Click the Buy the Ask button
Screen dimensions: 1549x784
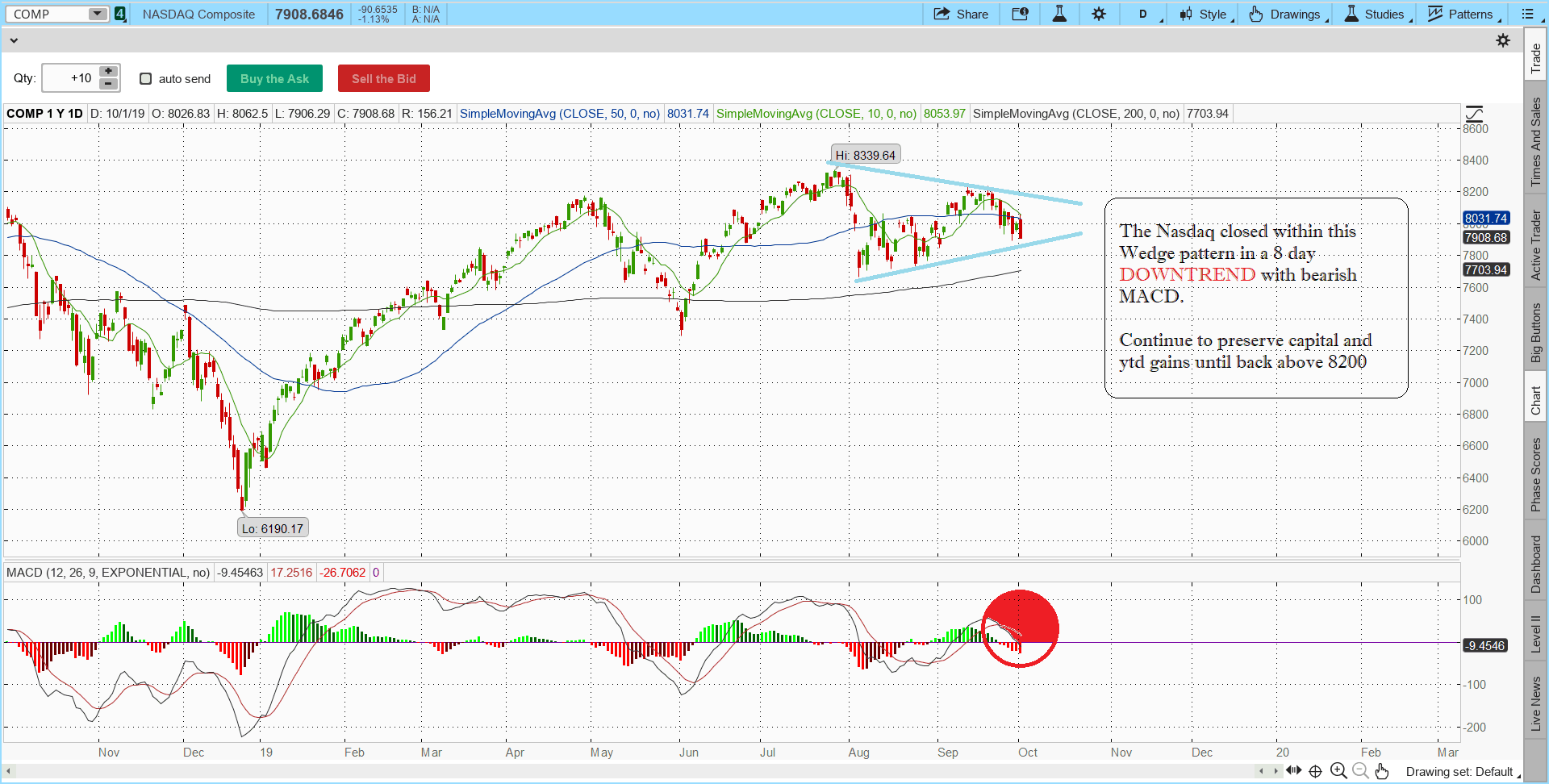point(274,78)
